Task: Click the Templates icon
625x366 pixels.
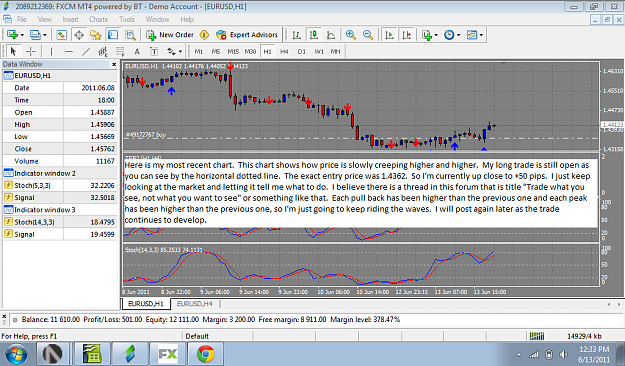Action: pyautogui.click(x=472, y=35)
